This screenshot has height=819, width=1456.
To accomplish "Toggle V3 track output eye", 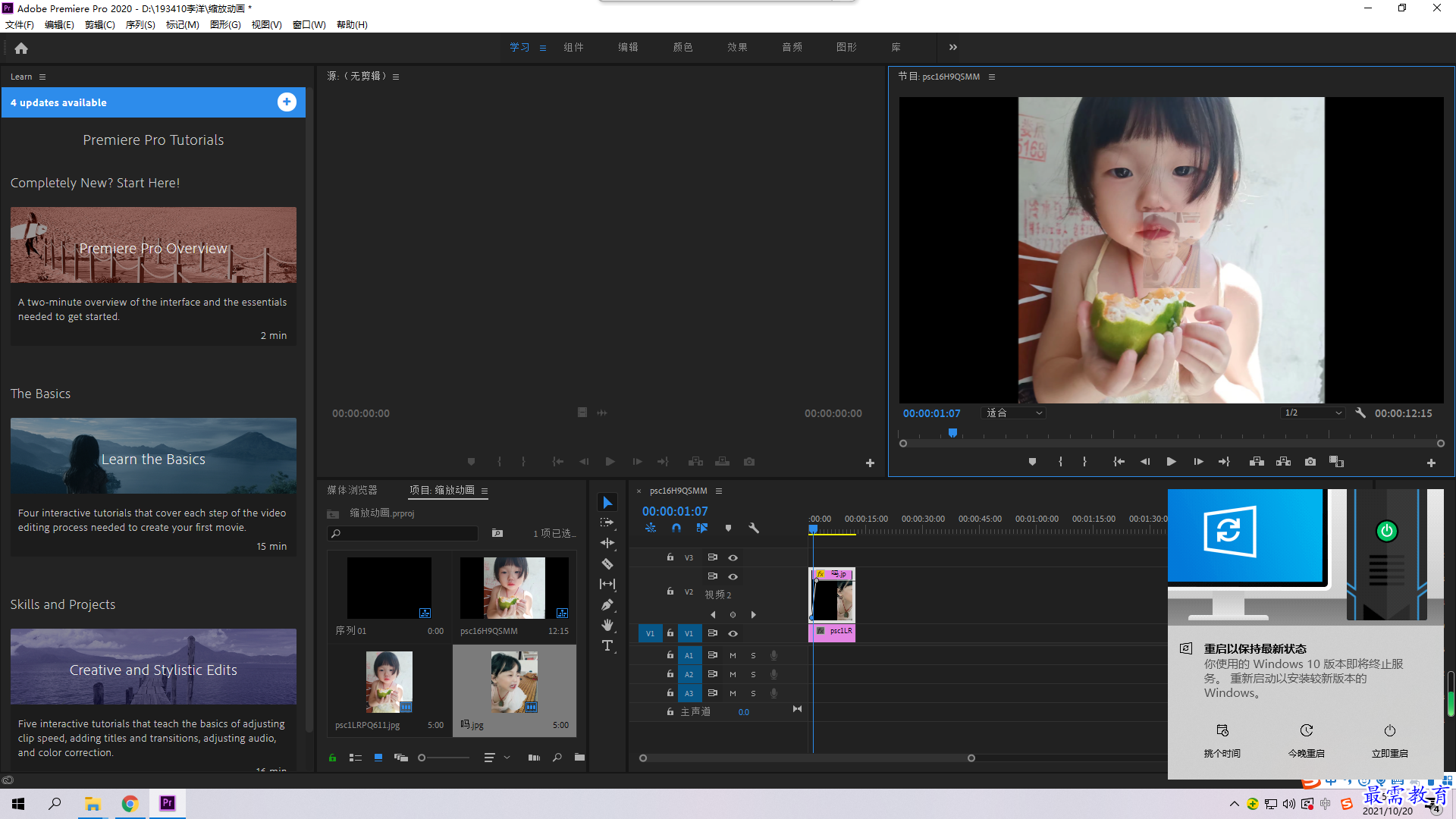I will [733, 557].
